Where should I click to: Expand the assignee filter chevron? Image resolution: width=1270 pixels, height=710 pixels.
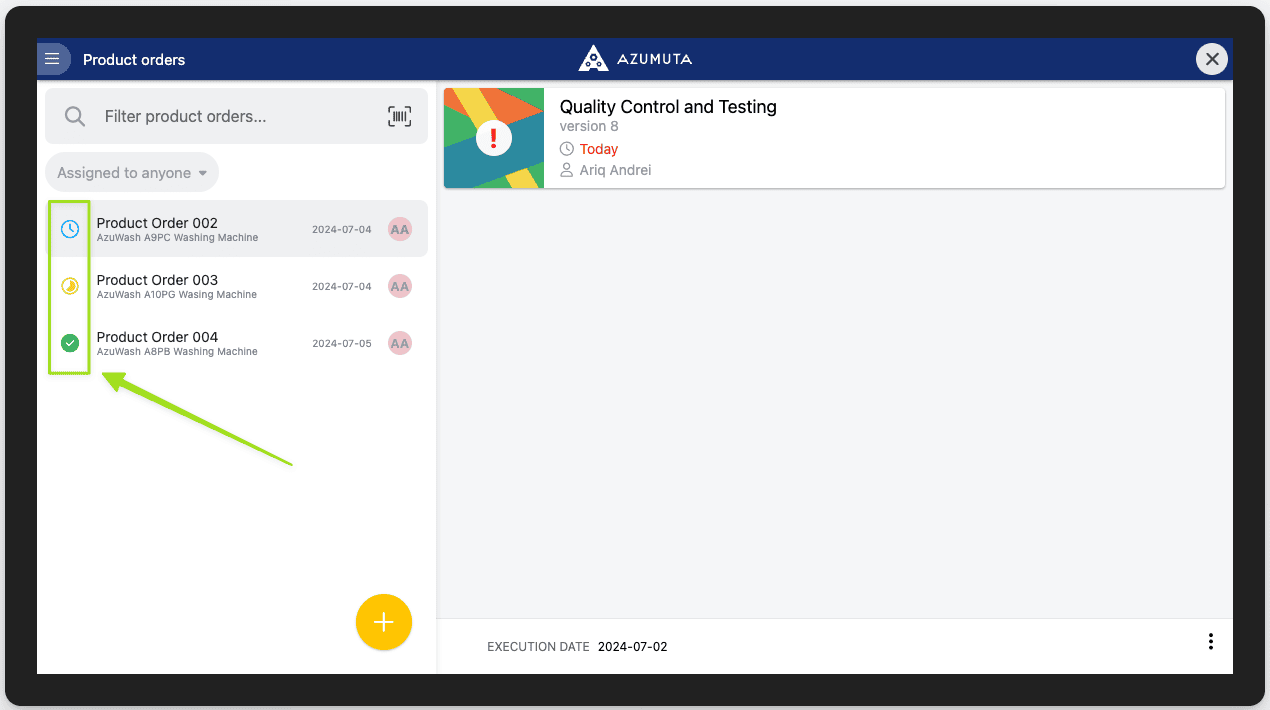[x=203, y=172]
